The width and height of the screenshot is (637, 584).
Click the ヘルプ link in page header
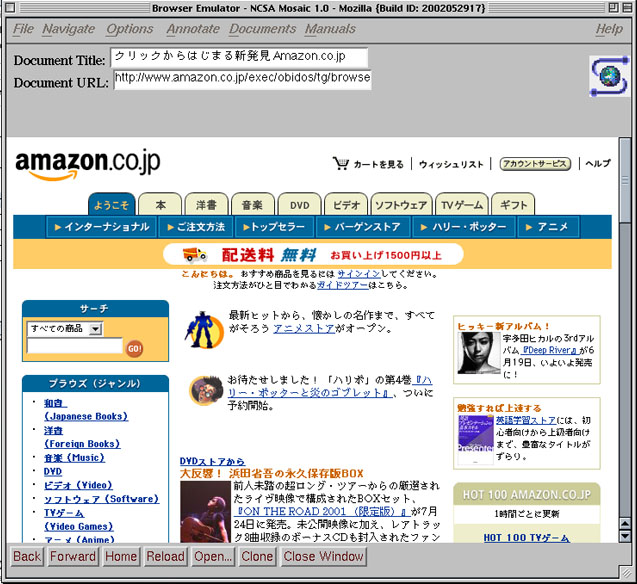[598, 163]
